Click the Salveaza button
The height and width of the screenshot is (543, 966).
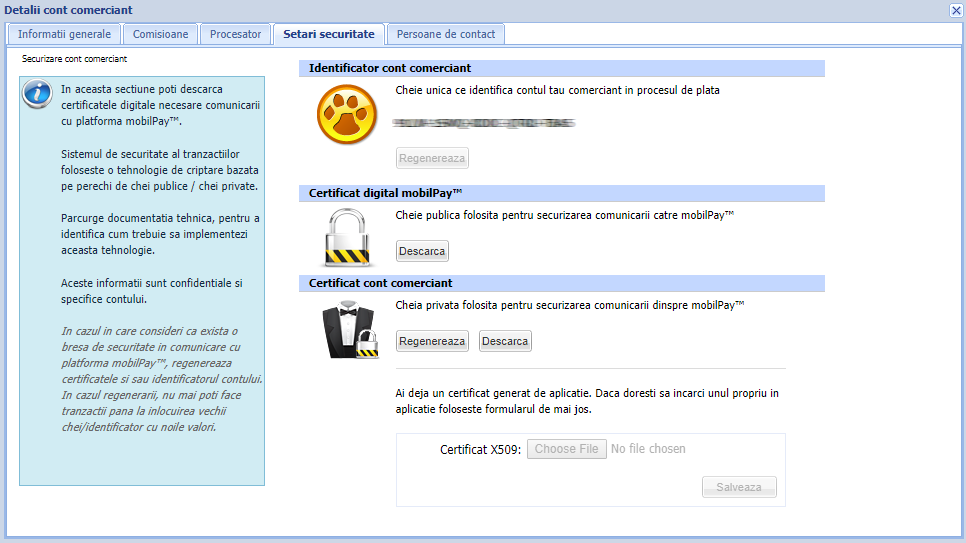[x=738, y=487]
